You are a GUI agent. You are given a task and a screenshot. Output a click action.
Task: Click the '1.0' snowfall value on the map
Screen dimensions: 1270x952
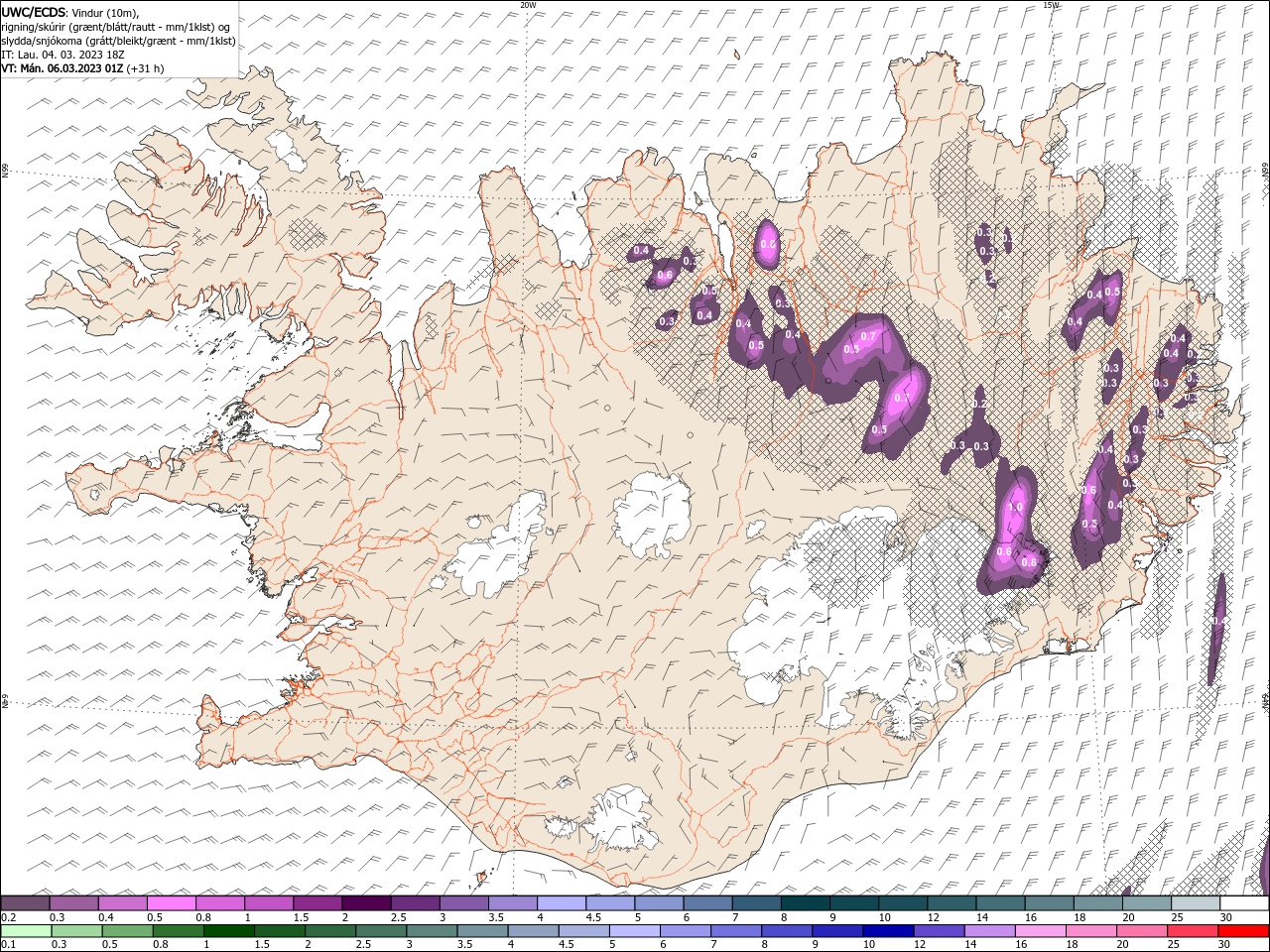point(1015,507)
